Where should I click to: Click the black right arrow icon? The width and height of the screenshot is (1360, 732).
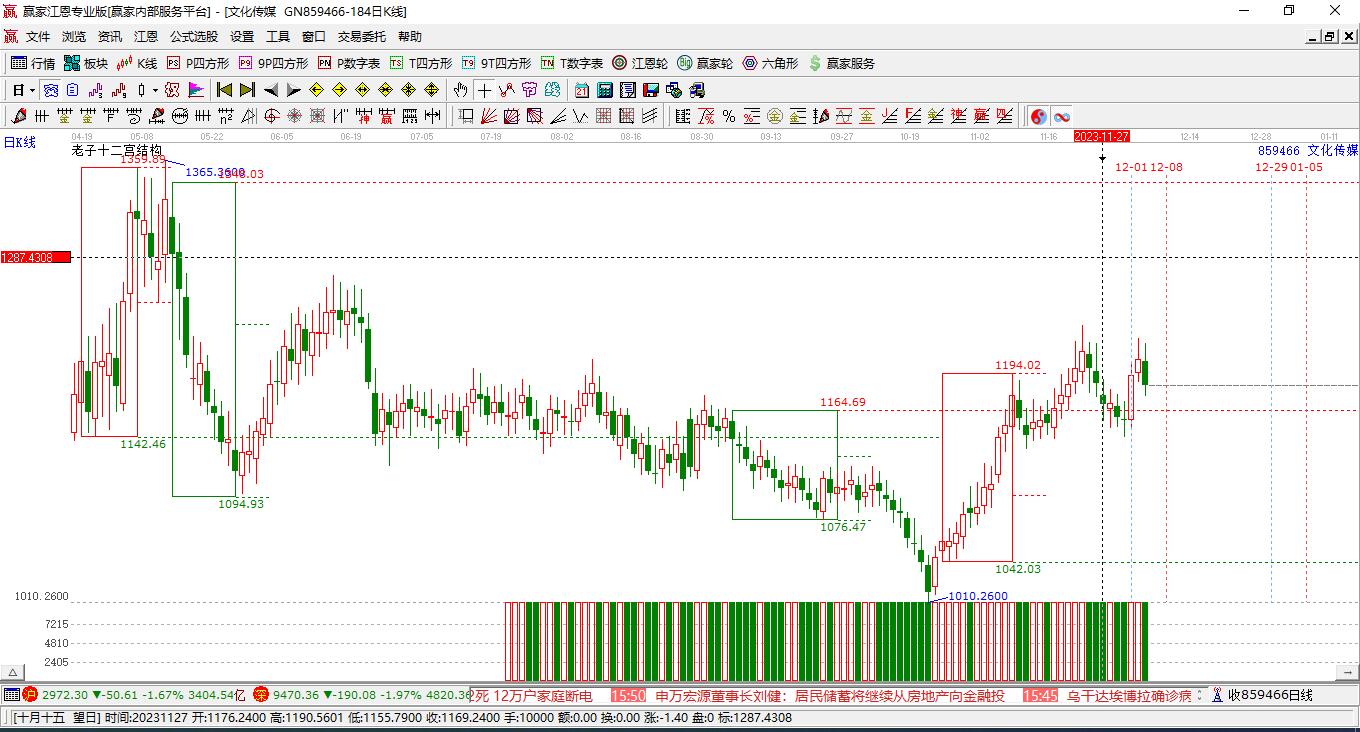click(294, 90)
